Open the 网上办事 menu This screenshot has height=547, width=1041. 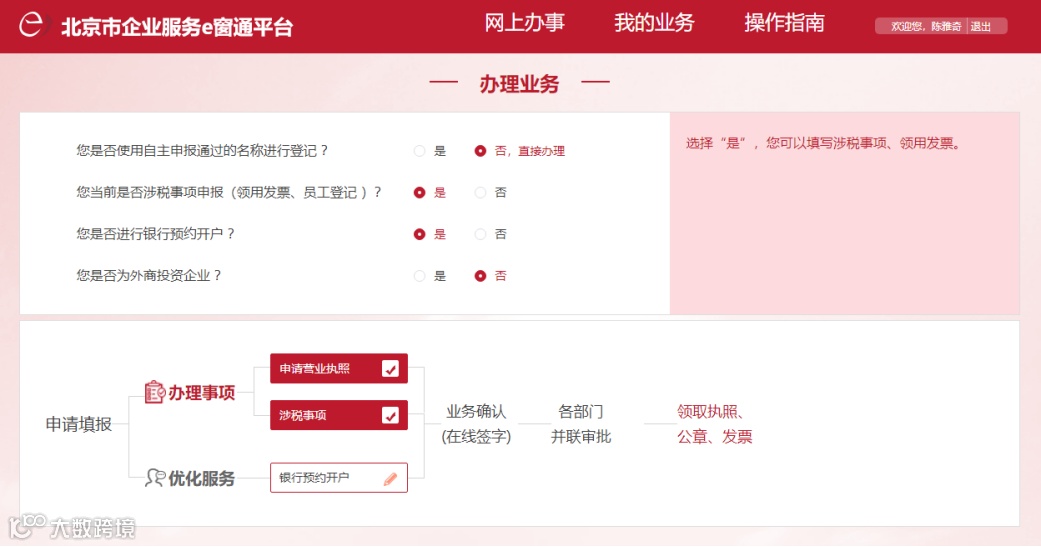coord(524,23)
